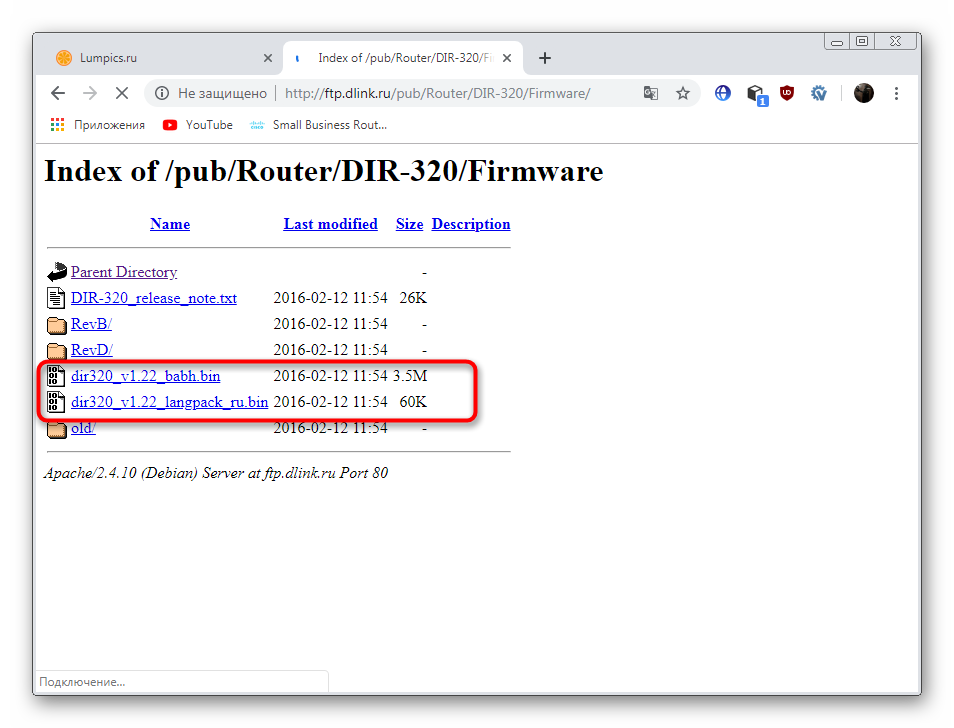This screenshot has width=954, height=728.
Task: Open the RevB/ folder
Action: pyautogui.click(x=91, y=324)
